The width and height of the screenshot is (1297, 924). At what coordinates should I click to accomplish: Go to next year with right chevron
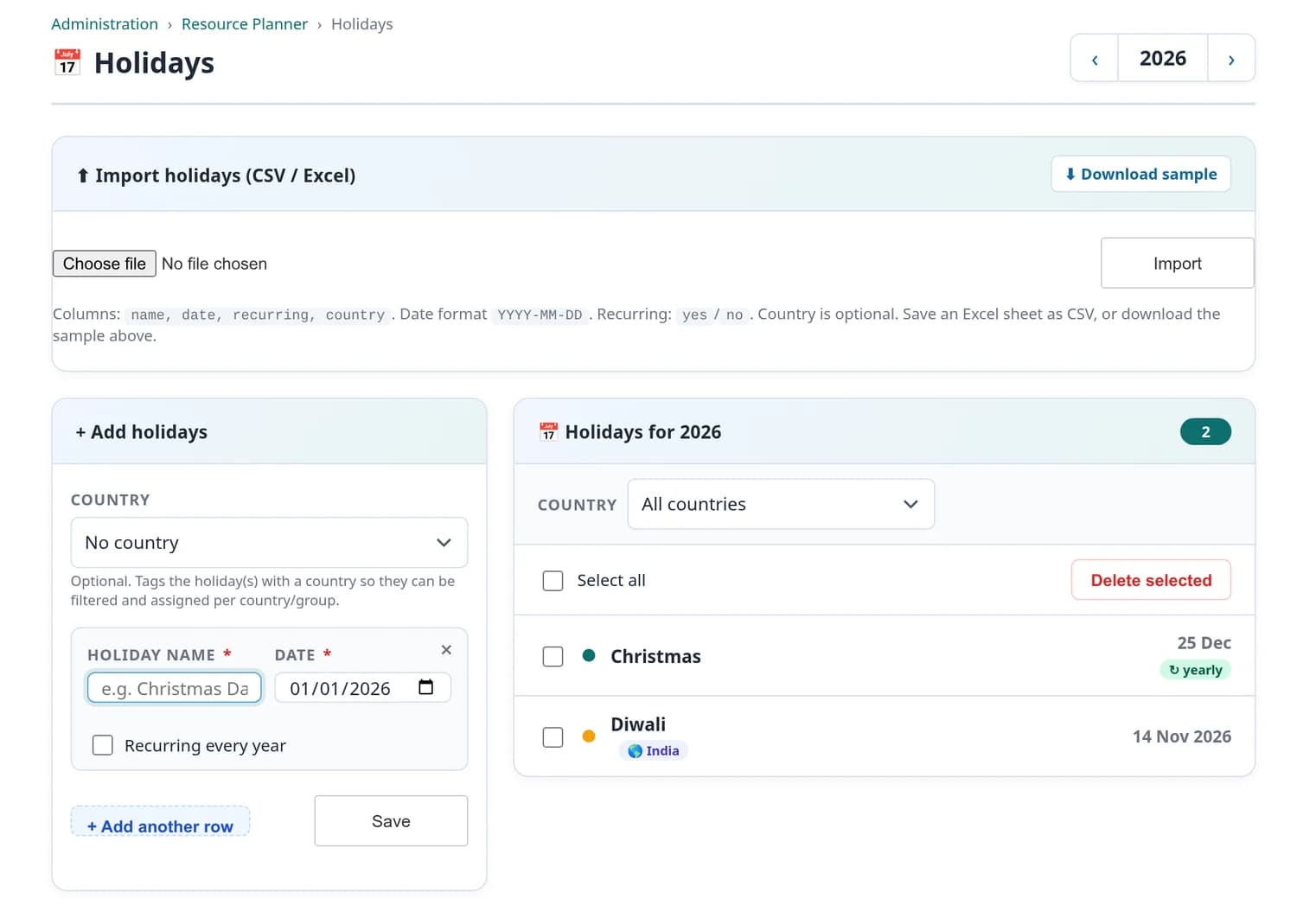pyautogui.click(x=1231, y=59)
